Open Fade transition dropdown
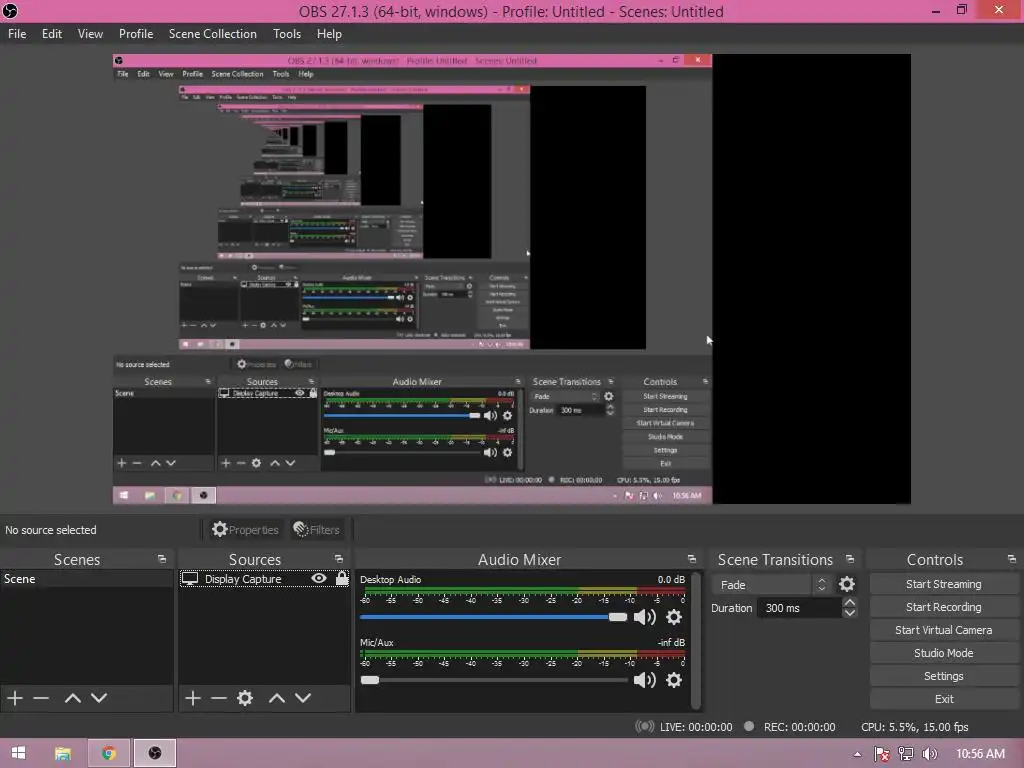This screenshot has width=1024, height=768. pos(771,585)
